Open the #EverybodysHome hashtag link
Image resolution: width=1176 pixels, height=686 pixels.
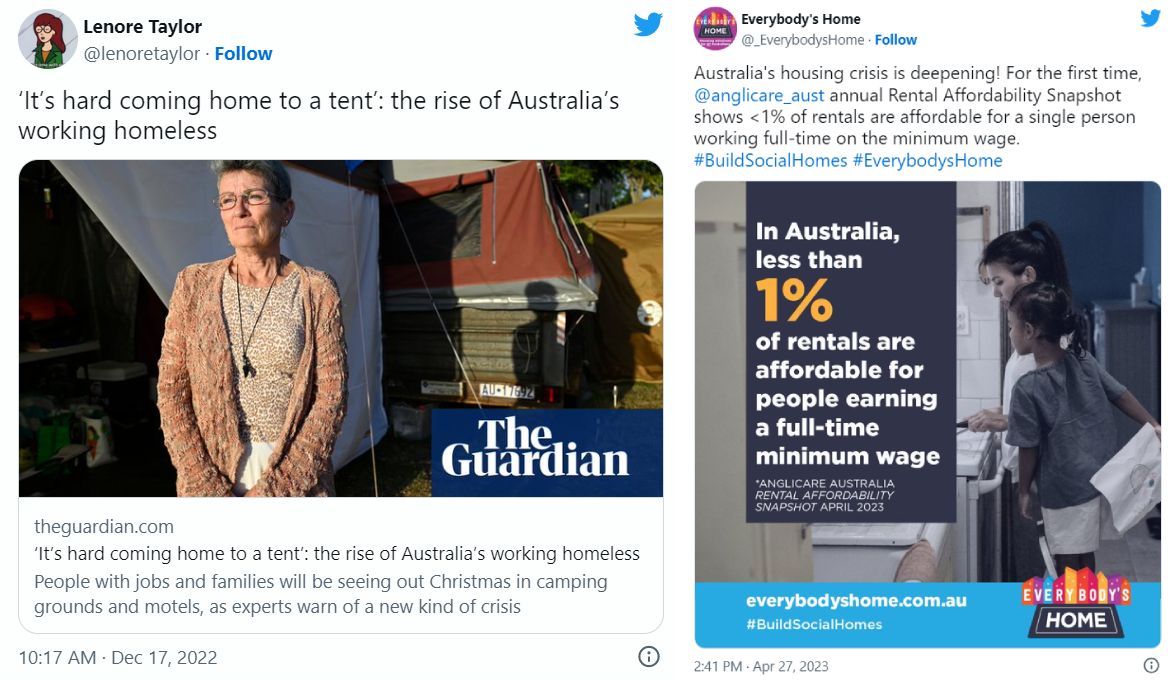[927, 160]
